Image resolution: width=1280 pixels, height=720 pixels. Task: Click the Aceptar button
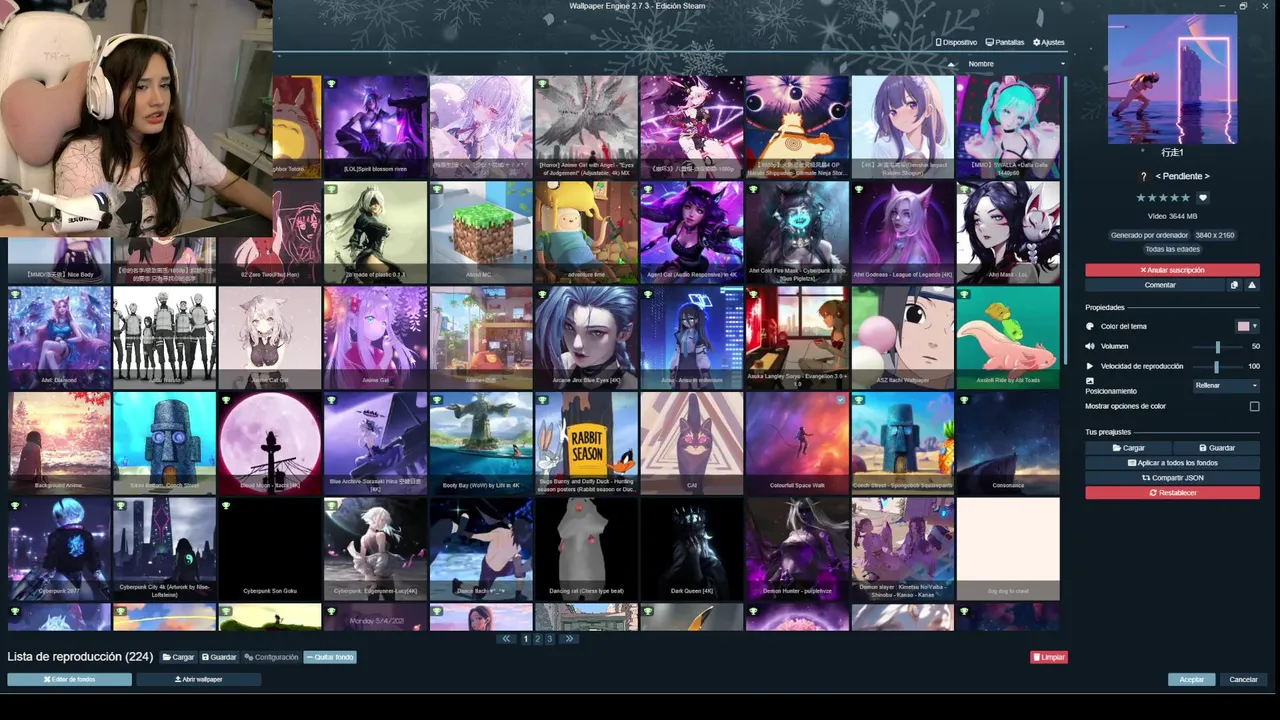[1191, 679]
